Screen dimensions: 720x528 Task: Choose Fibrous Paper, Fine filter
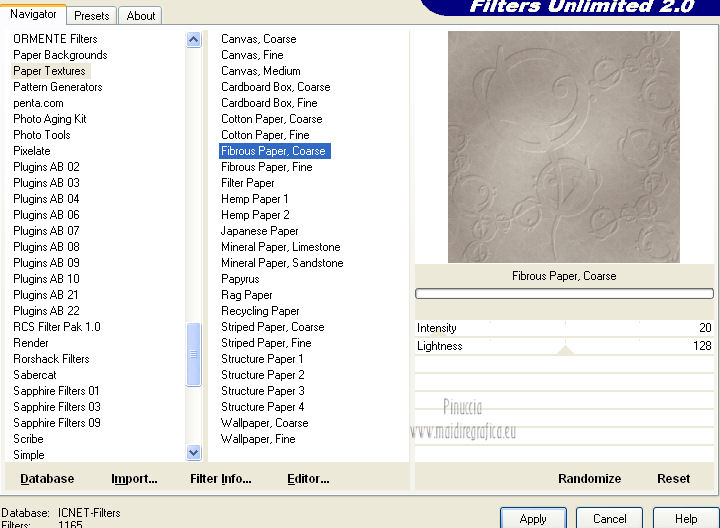(267, 167)
